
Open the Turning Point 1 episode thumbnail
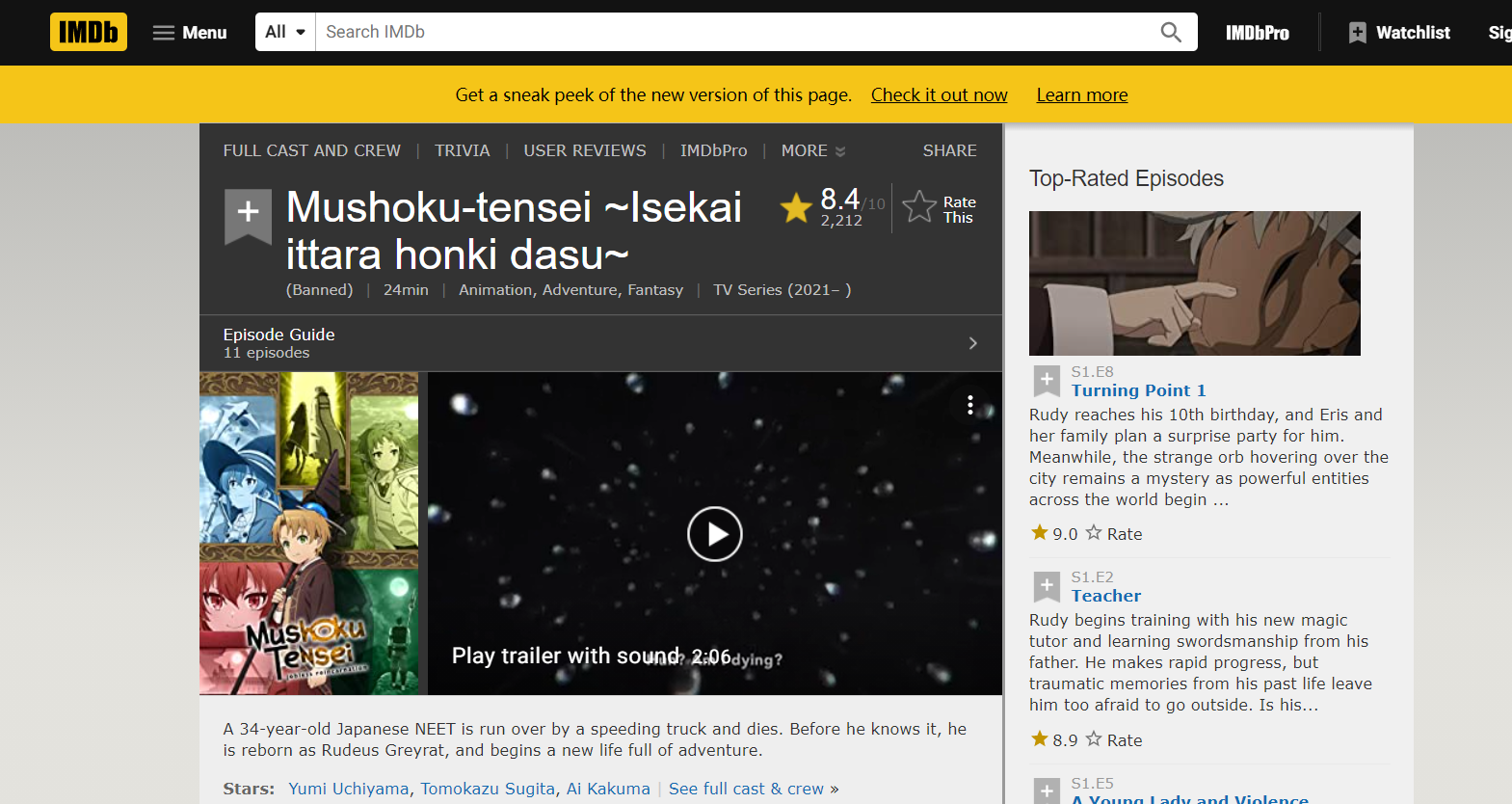[1194, 283]
